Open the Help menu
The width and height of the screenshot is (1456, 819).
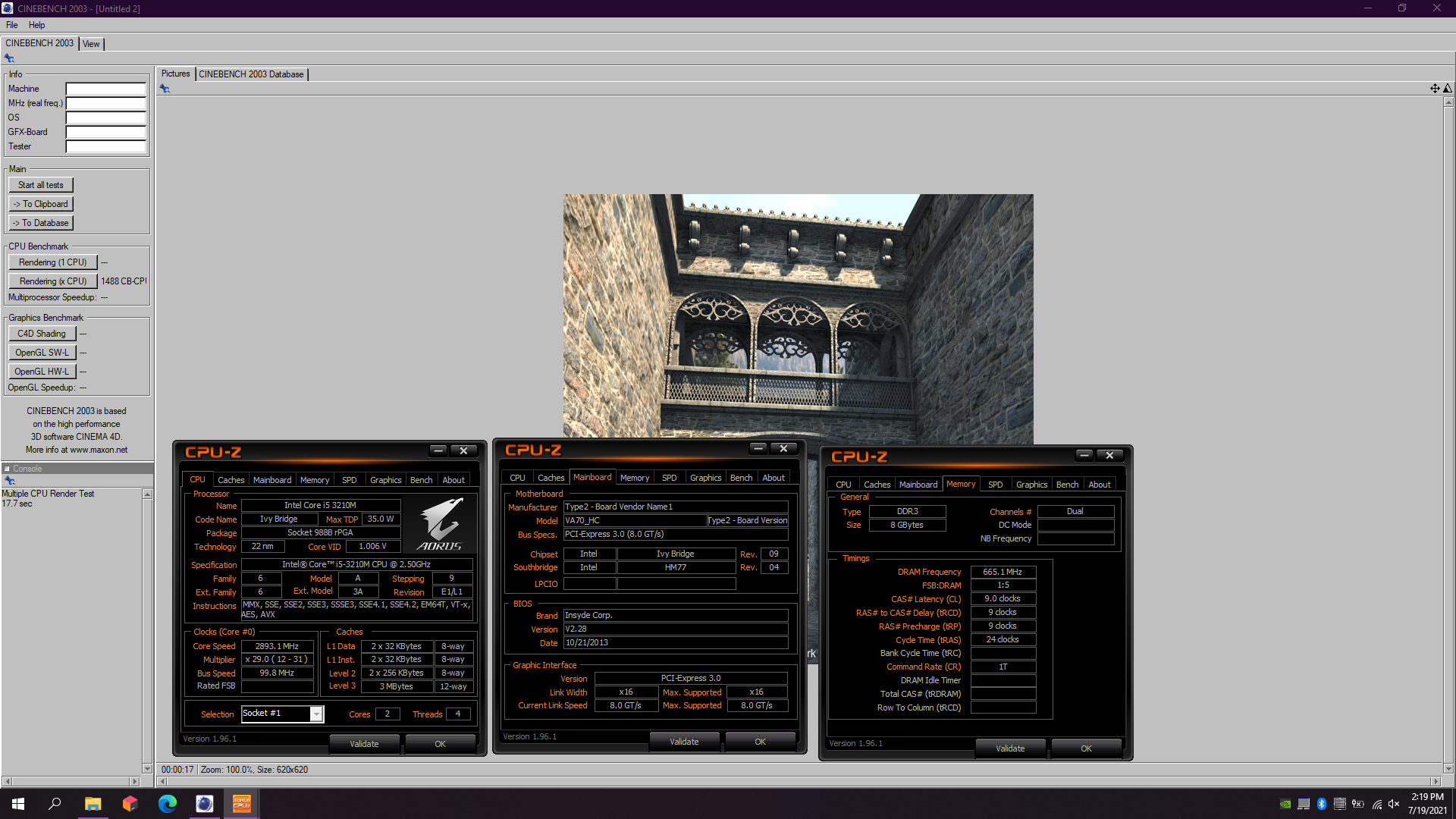(x=36, y=25)
